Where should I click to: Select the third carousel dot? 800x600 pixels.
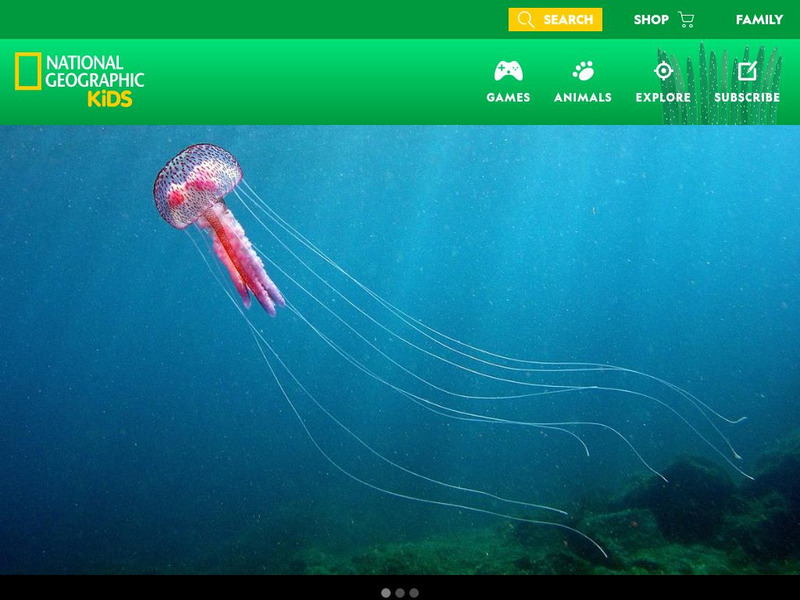click(x=414, y=592)
